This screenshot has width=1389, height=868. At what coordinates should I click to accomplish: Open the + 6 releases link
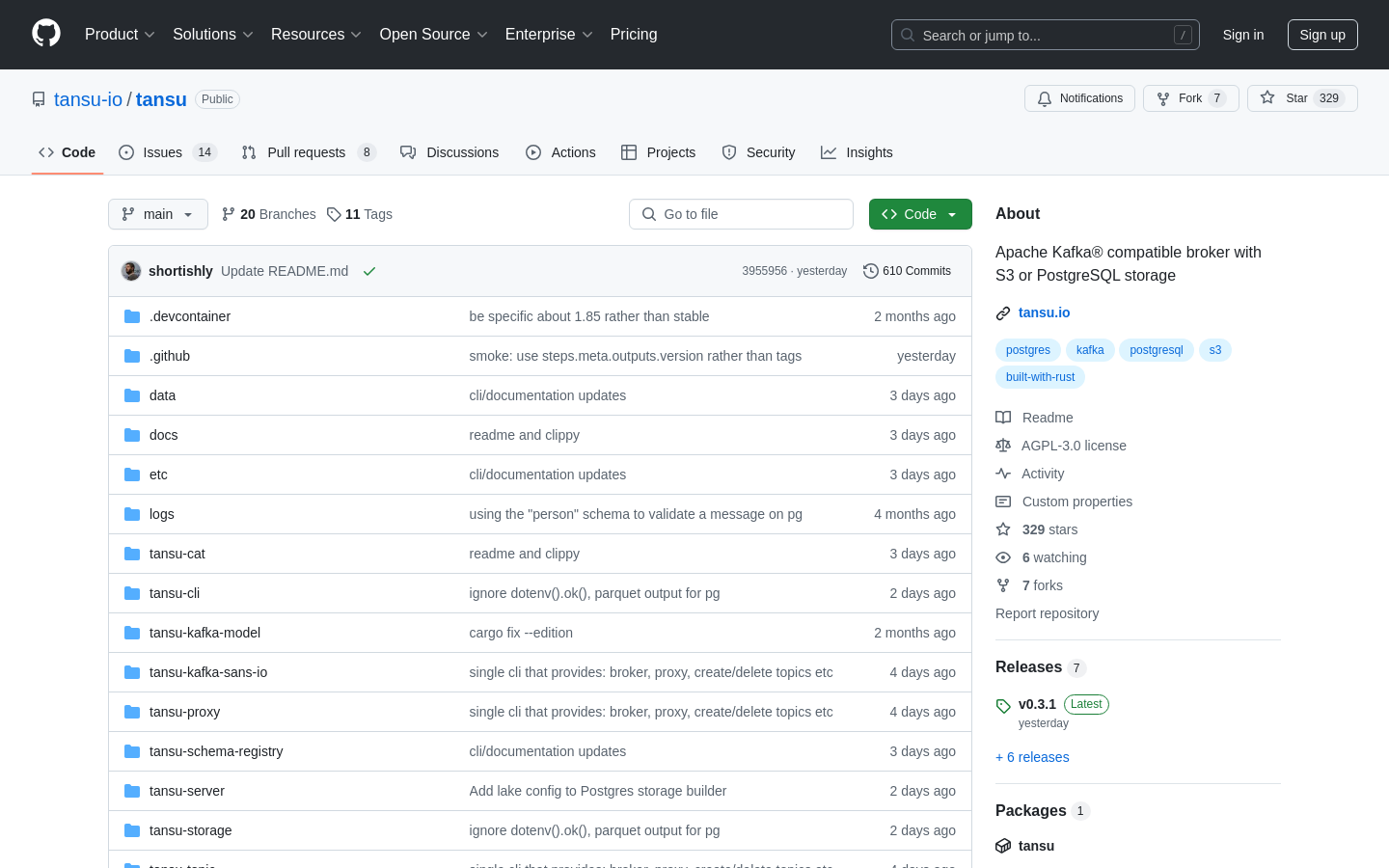click(x=1032, y=757)
